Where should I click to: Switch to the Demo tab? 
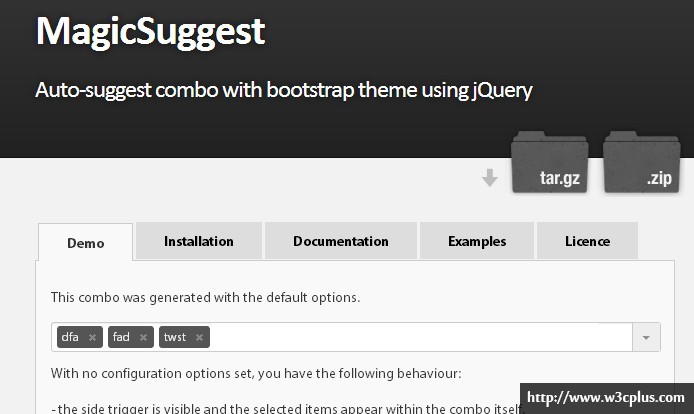coord(86,243)
